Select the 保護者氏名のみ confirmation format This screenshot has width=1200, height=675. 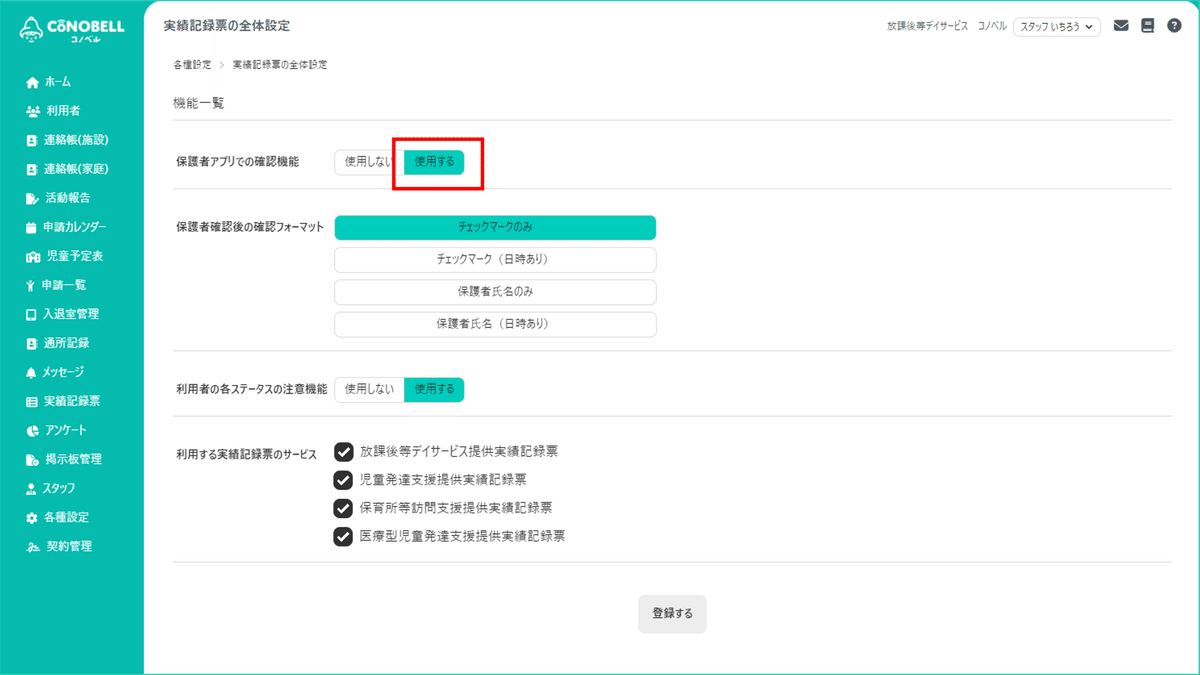495,292
